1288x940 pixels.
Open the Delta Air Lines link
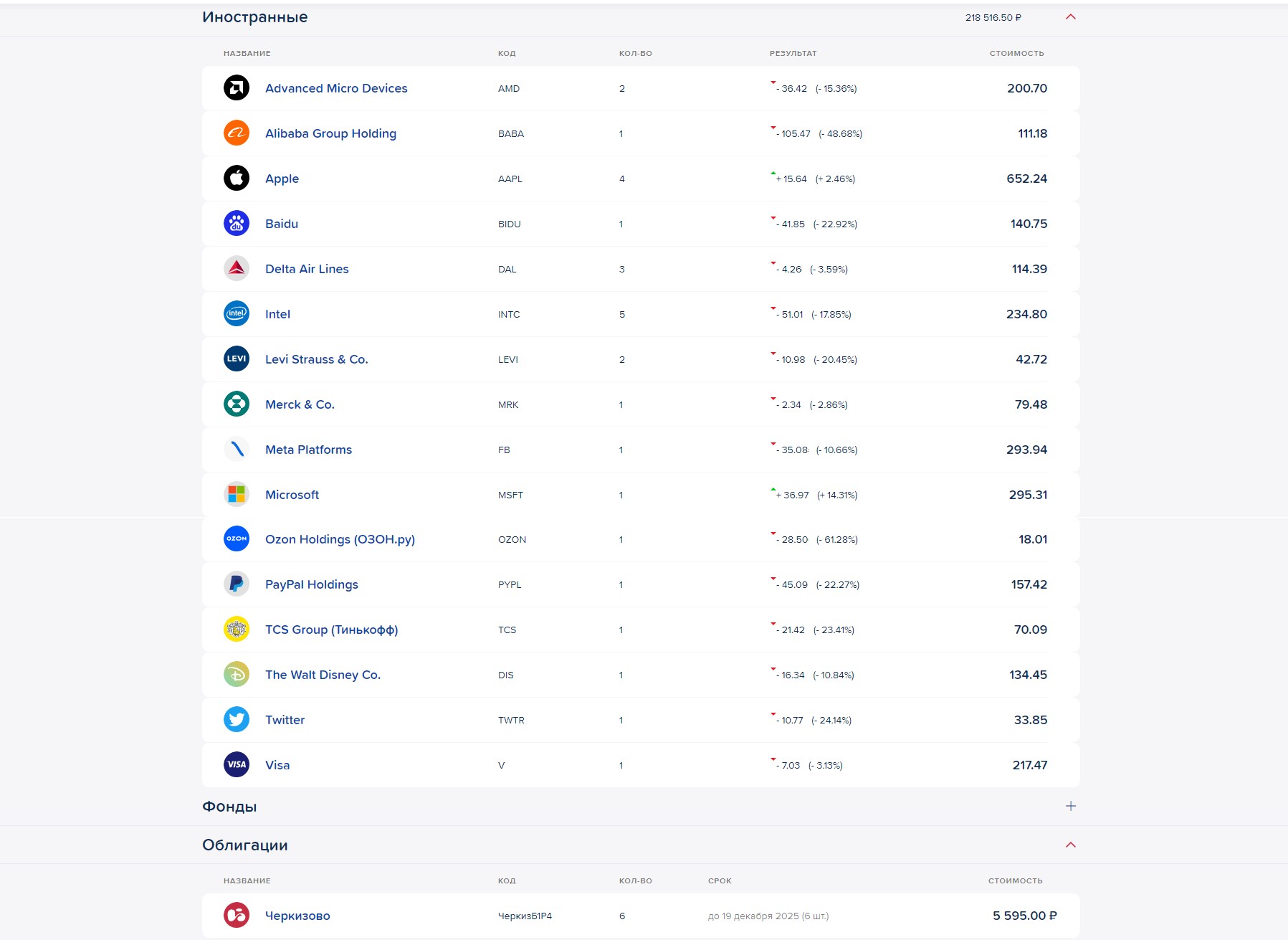pyautogui.click(x=307, y=269)
